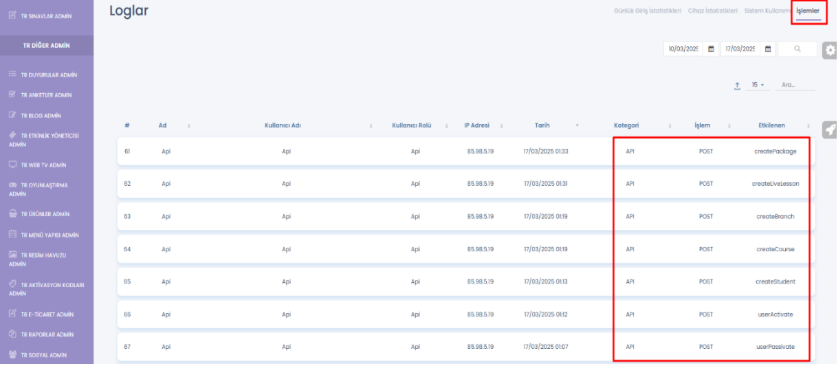Image resolution: width=839 pixels, height=365 pixels.
Task: Go to TR Blog Admin
Action: (41, 116)
